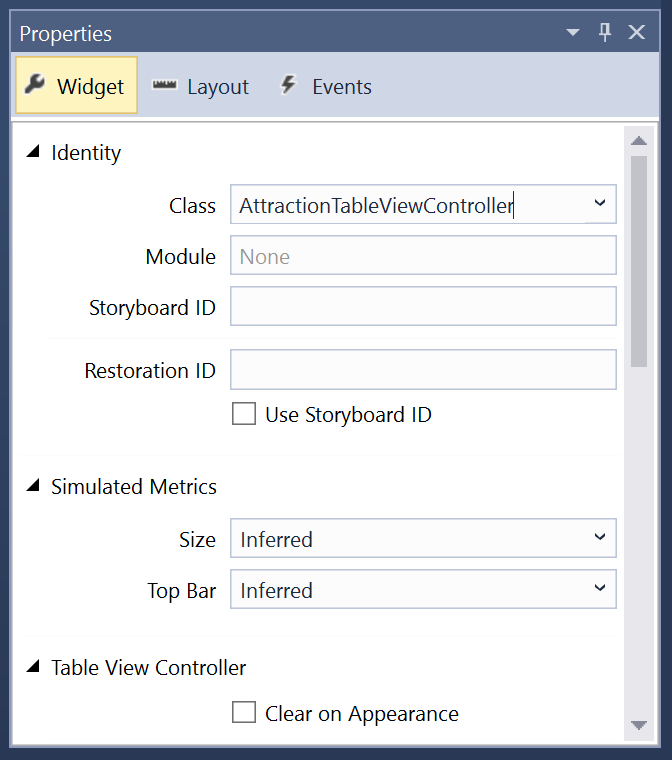Collapse the Table View Controller section
The image size is (672, 760).
33,666
